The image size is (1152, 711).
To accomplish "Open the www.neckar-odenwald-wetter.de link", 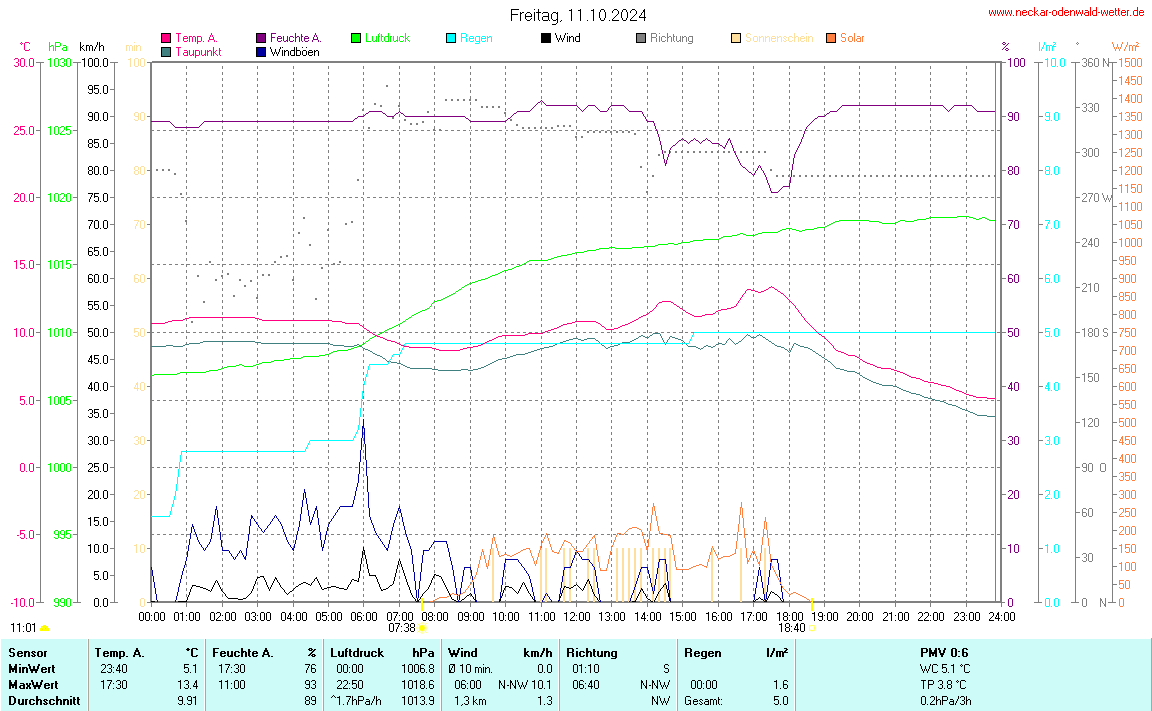I will 1066,12.
